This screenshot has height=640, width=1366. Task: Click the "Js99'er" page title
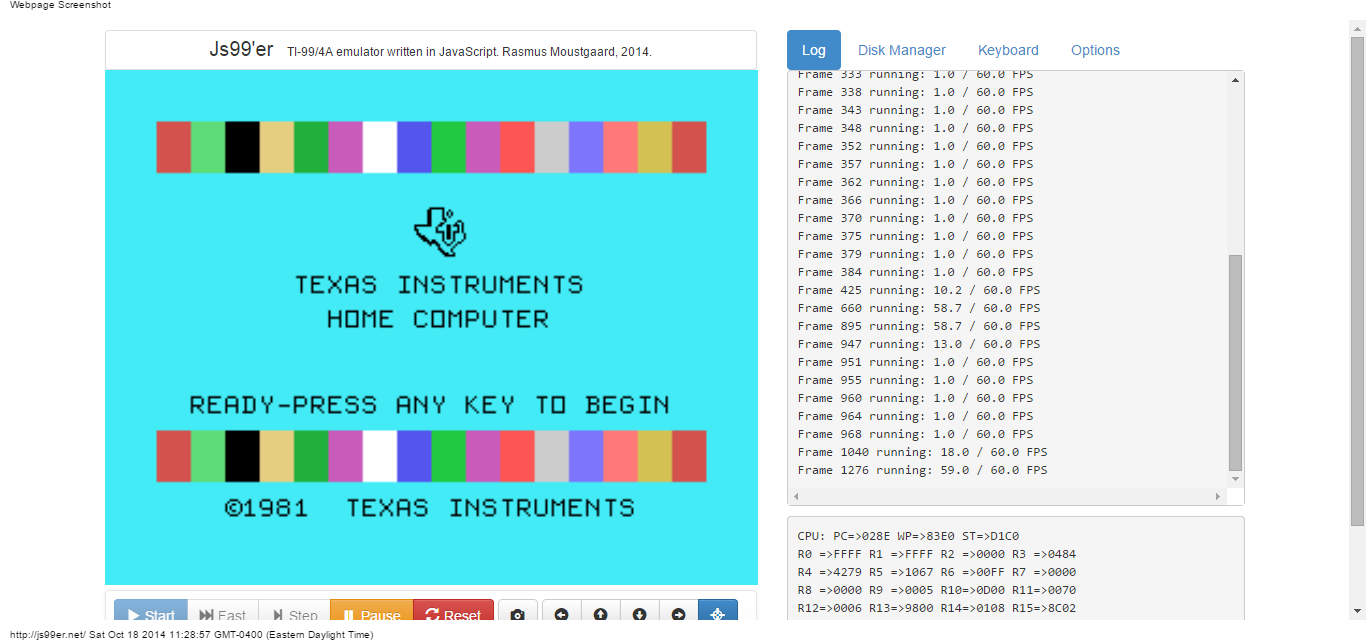[x=241, y=49]
